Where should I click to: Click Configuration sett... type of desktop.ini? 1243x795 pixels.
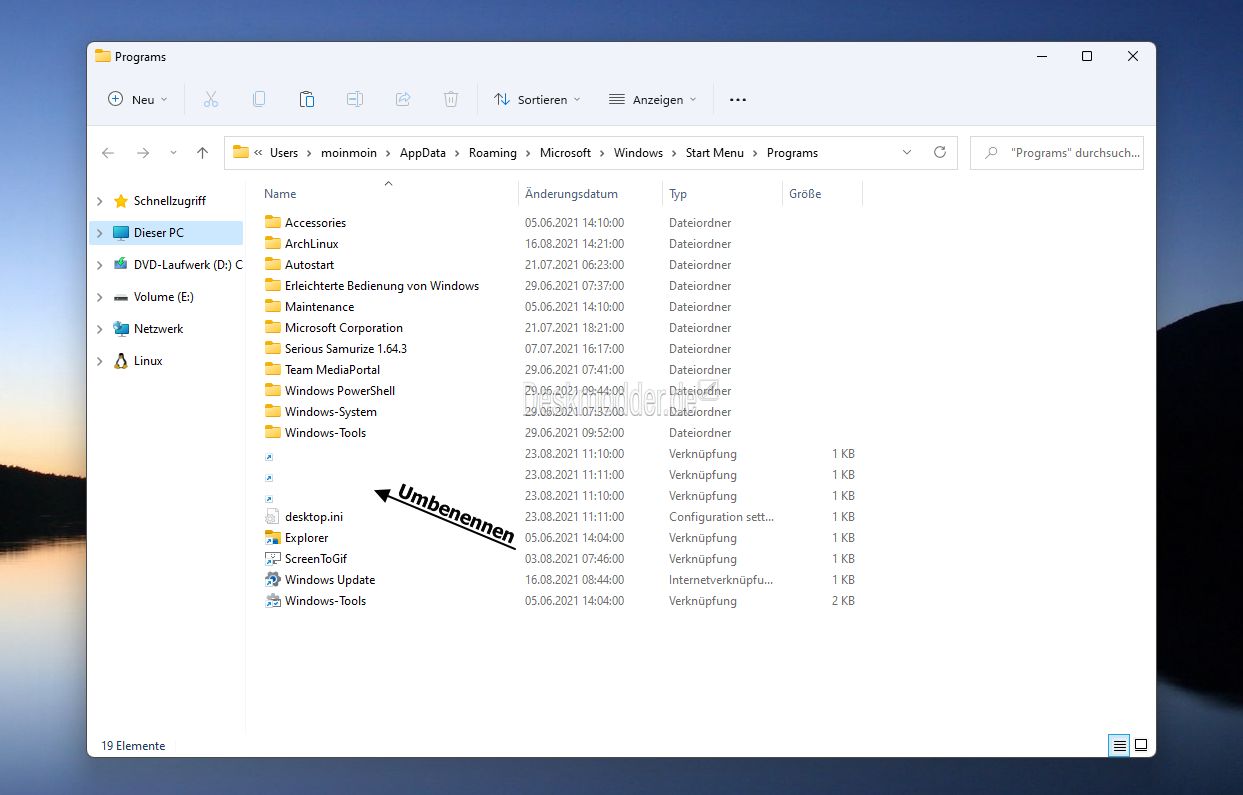click(722, 517)
